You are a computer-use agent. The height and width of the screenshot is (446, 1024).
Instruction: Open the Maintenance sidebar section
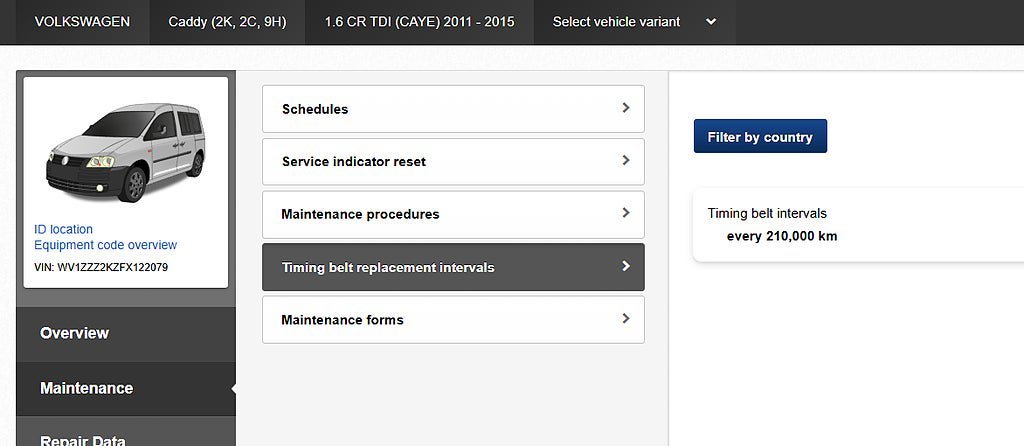click(86, 388)
